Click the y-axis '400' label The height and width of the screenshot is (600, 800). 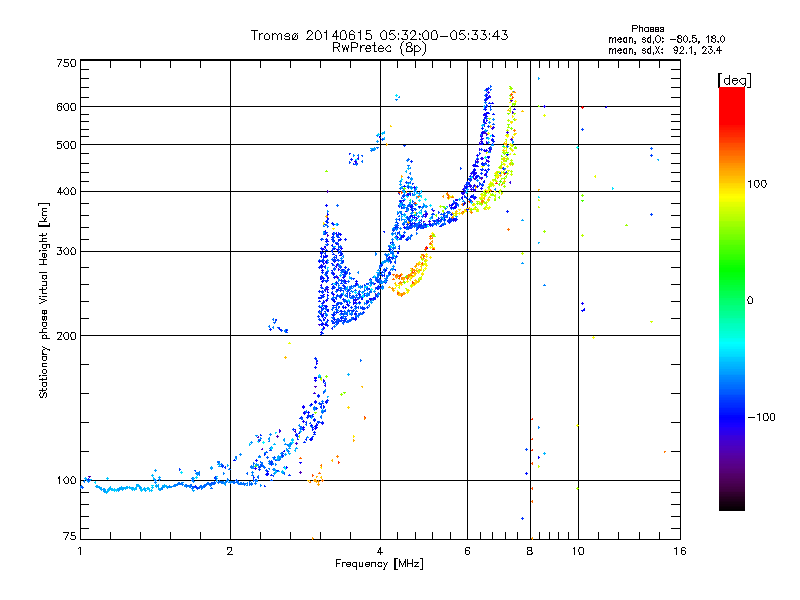tap(66, 192)
